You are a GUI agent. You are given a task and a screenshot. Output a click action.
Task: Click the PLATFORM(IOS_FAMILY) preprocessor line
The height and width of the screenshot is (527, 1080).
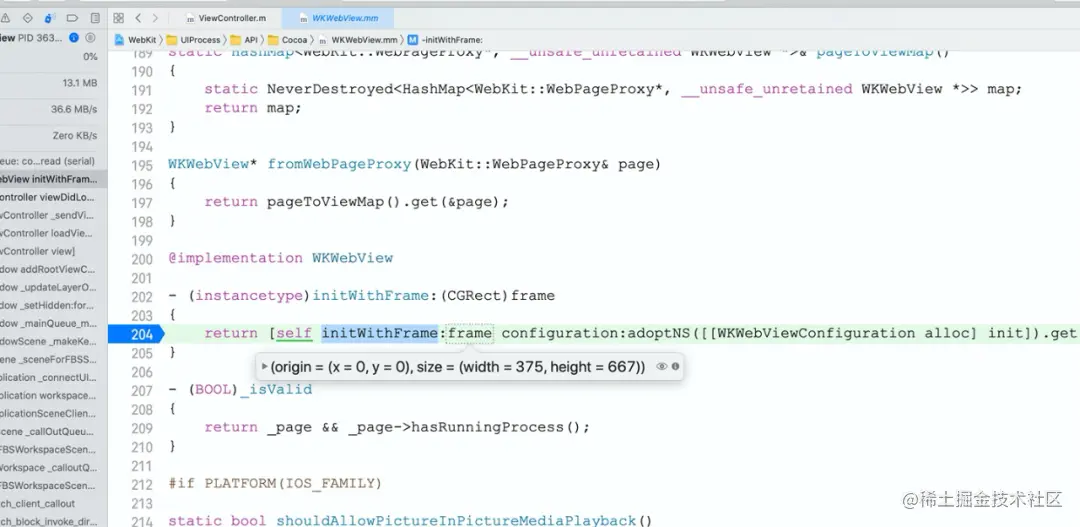tap(275, 484)
